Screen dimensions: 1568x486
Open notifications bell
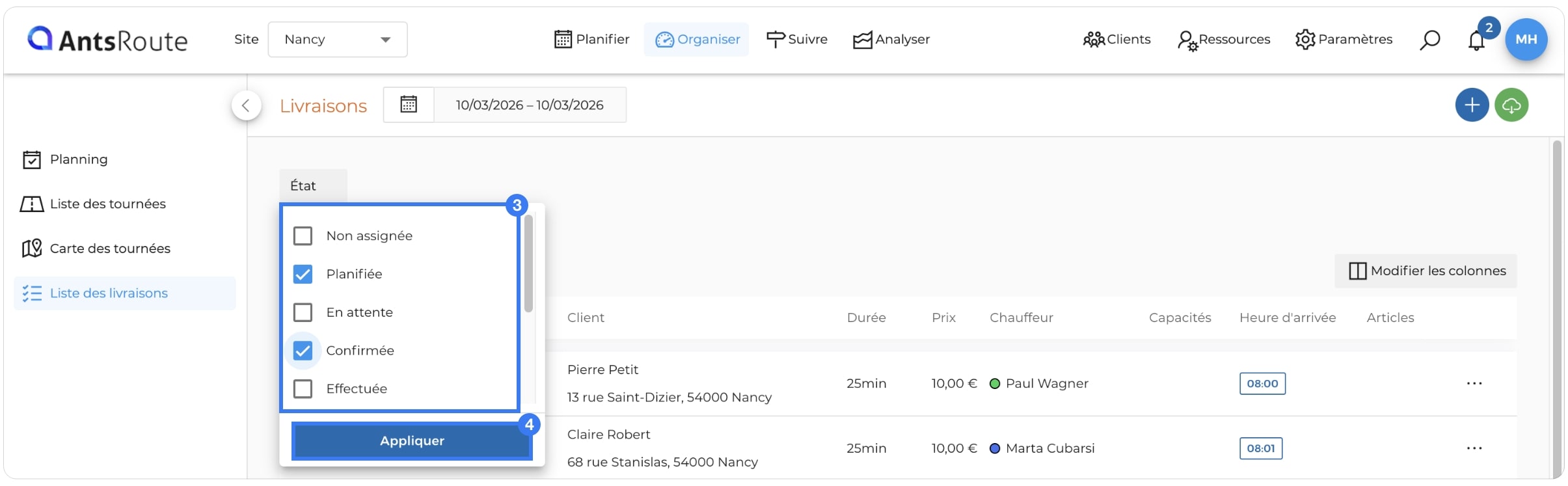click(x=1476, y=41)
